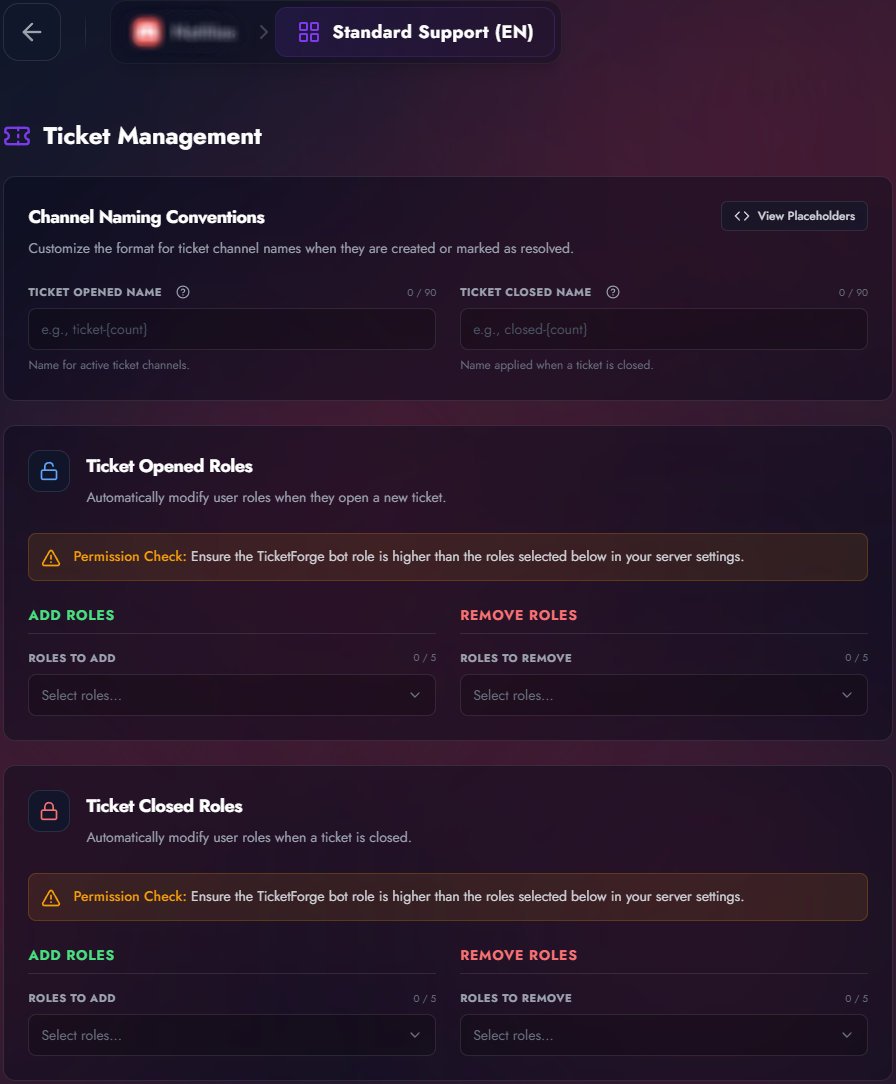Image resolution: width=896 pixels, height=1084 pixels.
Task: Click the warning triangle in second Permission Check banner
Action: coord(51,897)
